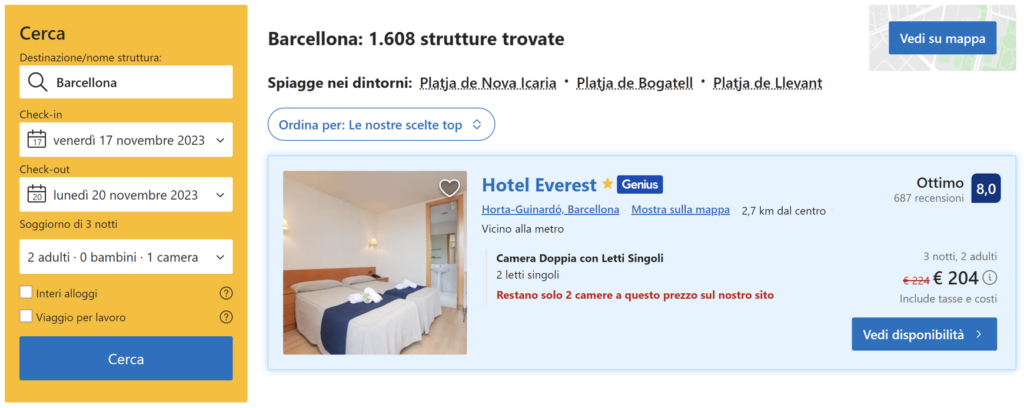The image size is (1024, 408).
Task: Open the Vedi su mappa button
Action: pos(942,39)
